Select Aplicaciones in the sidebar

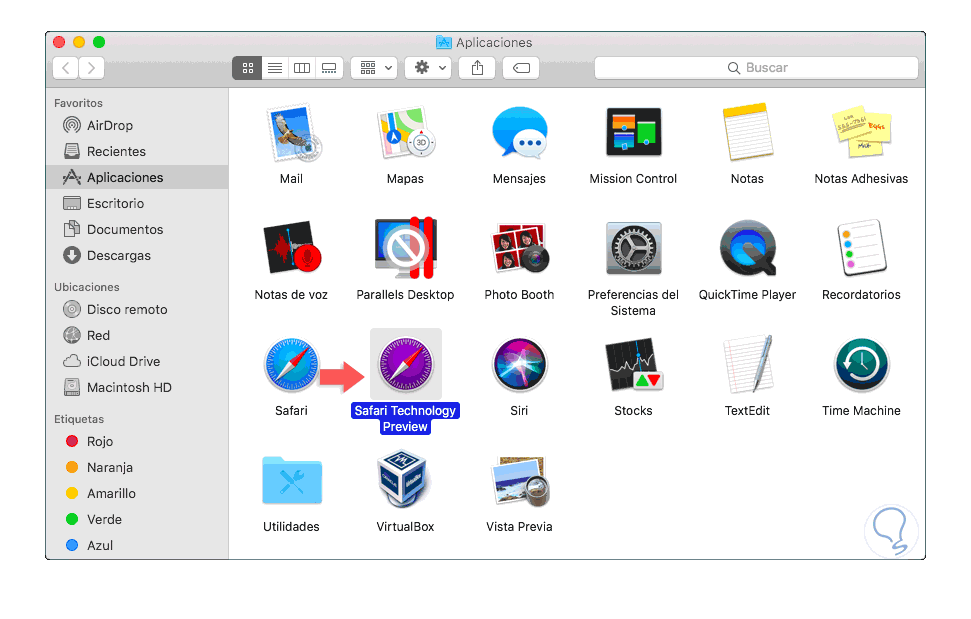[x=137, y=177]
